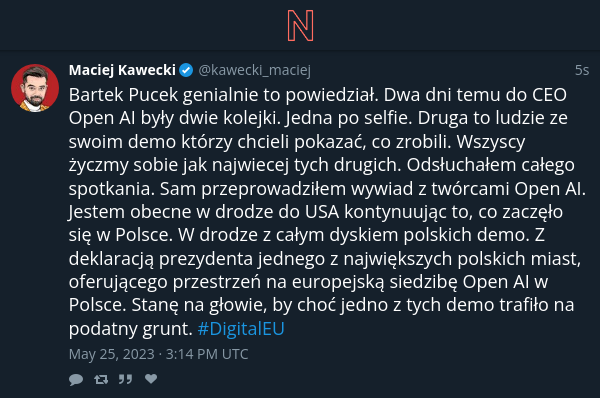The image size is (600, 398).
Task: Click the heart like icon
Action: [x=151, y=379]
